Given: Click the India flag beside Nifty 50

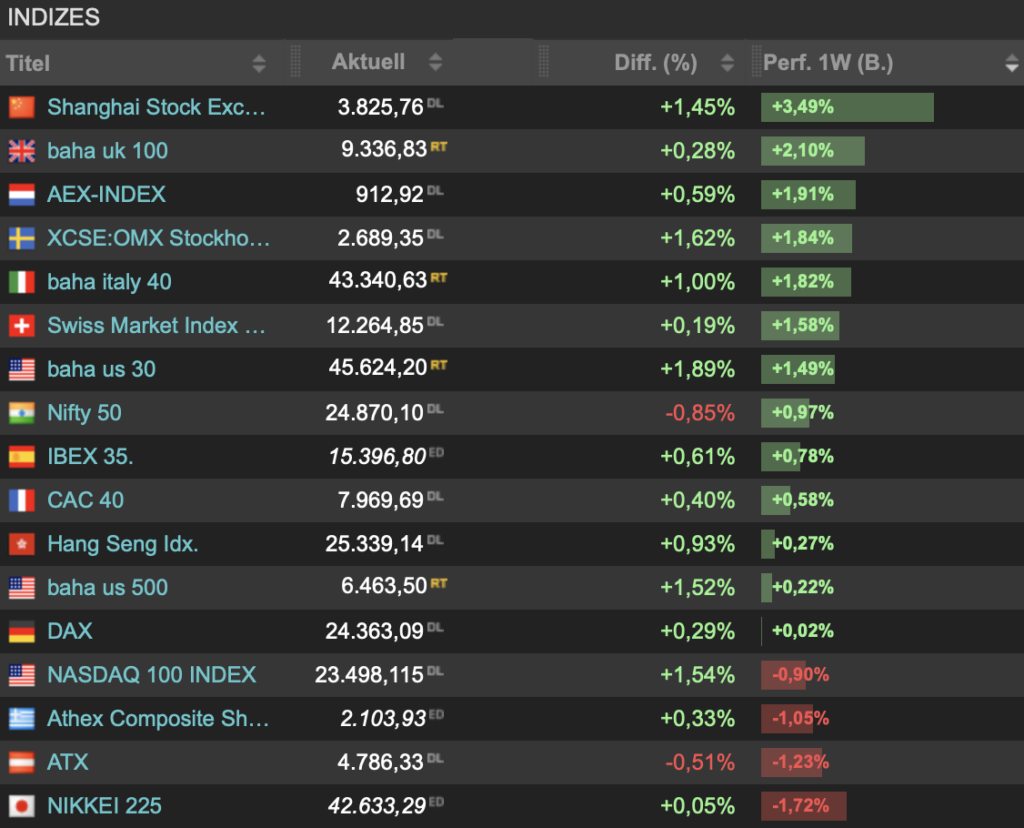Looking at the screenshot, I should (x=22, y=413).
